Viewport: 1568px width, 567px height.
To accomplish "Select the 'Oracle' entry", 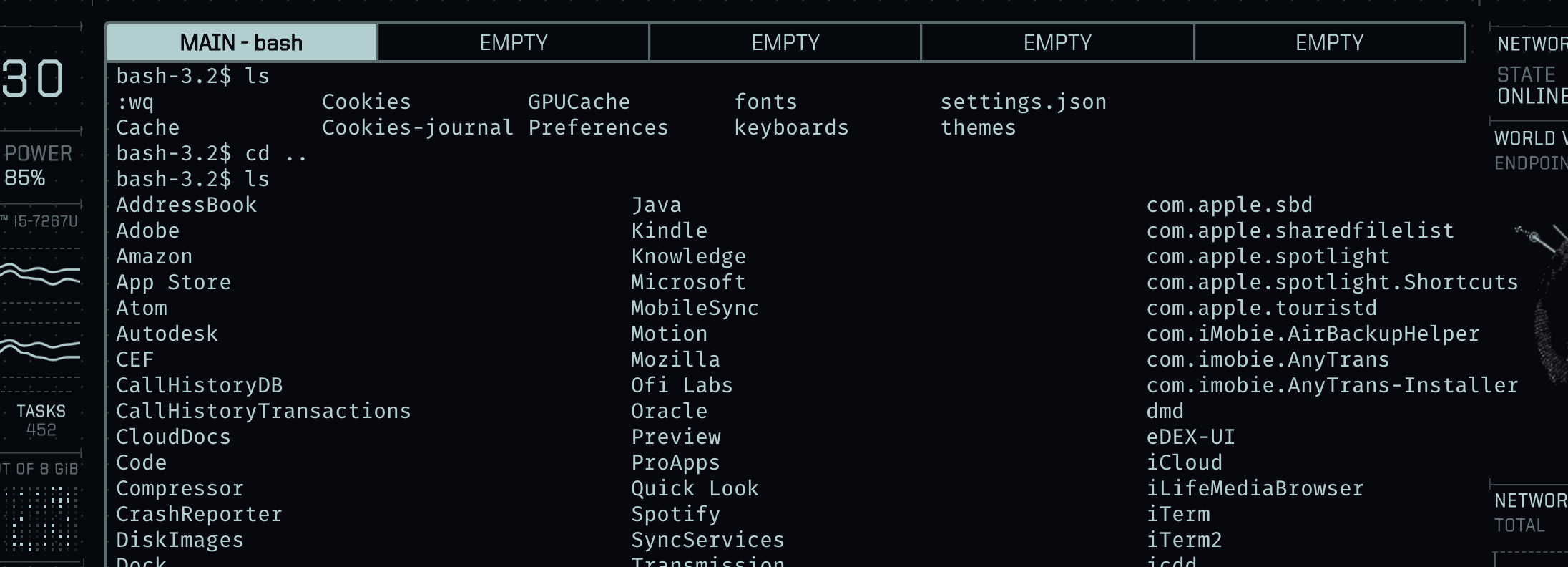I will click(670, 411).
